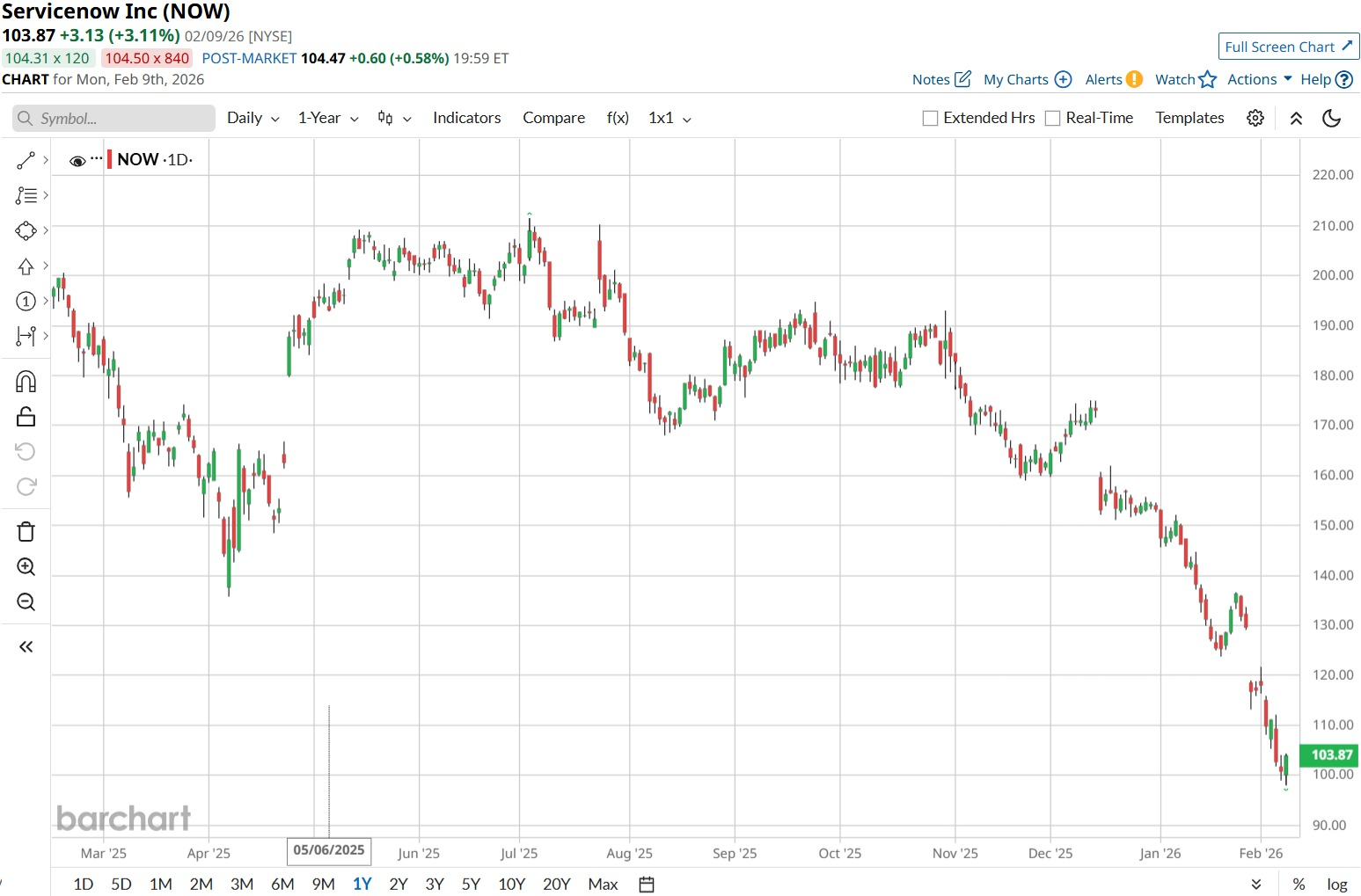Switch to dark mode moon icon
The image size is (1361, 896).
[1332, 118]
